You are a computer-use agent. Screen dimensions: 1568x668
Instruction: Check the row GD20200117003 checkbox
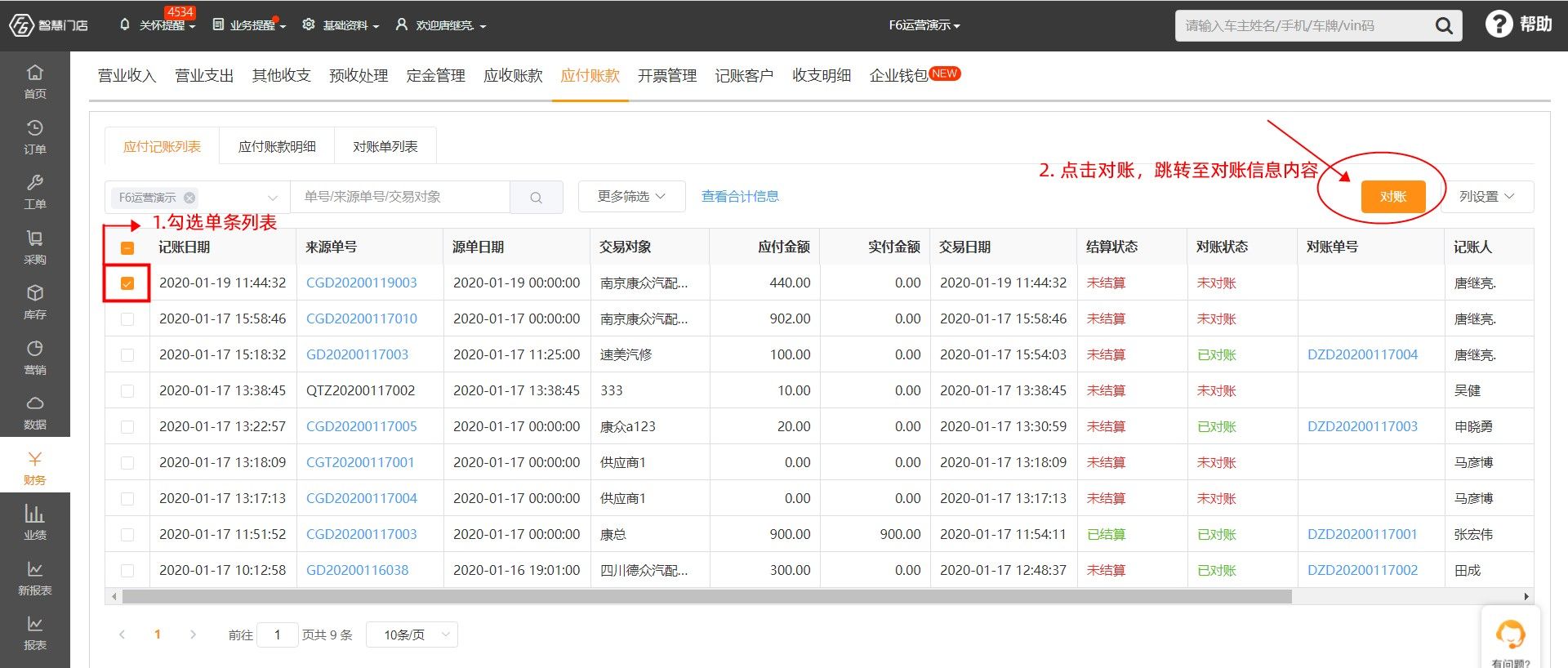127,355
